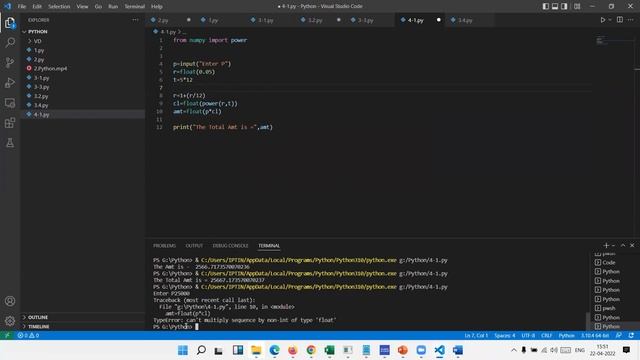
Task: Open the Terminal menu
Action: (x=135, y=7)
